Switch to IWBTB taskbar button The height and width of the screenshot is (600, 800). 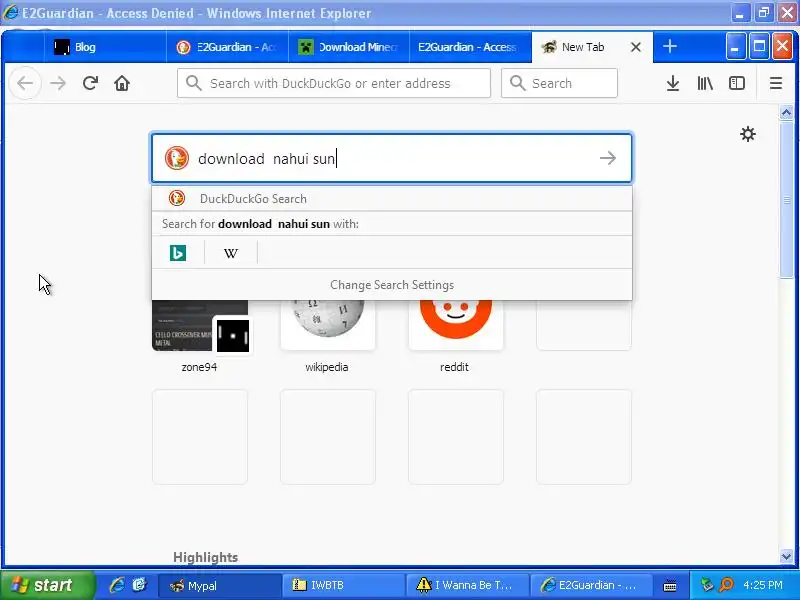click(342, 585)
